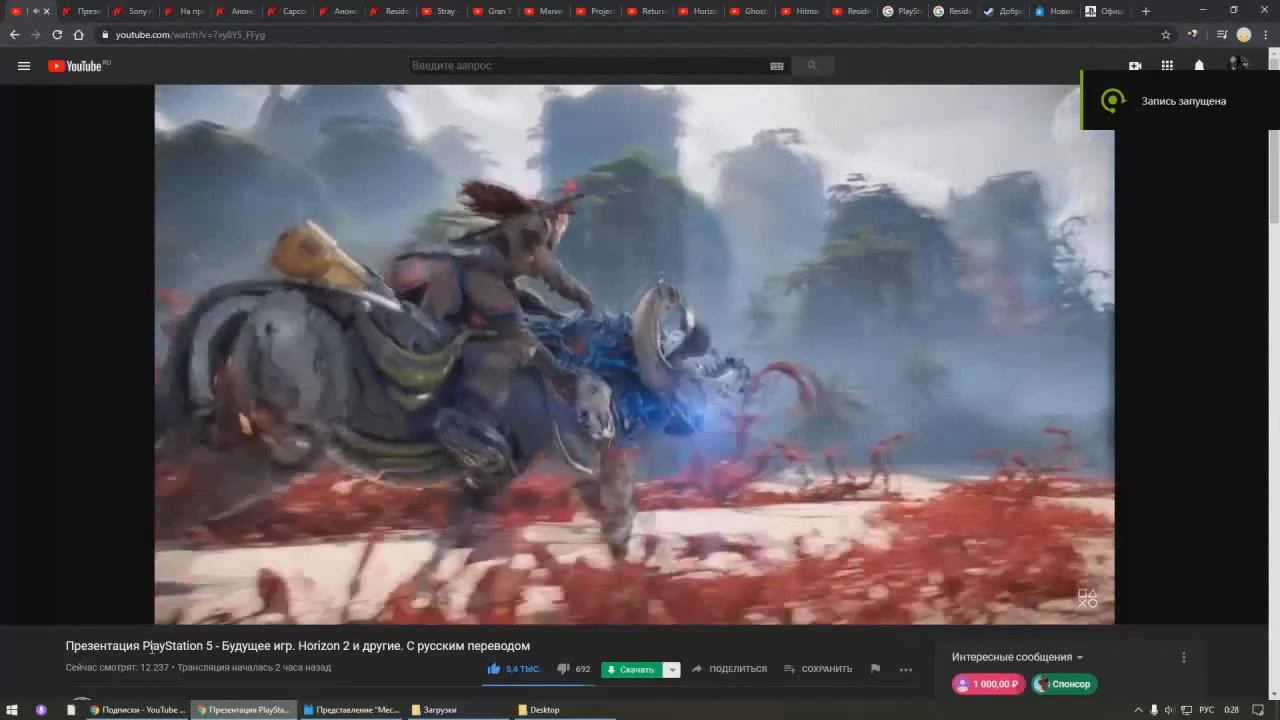Switch to the Ghost tab
This screenshot has width=1280, height=720.
coord(749,11)
